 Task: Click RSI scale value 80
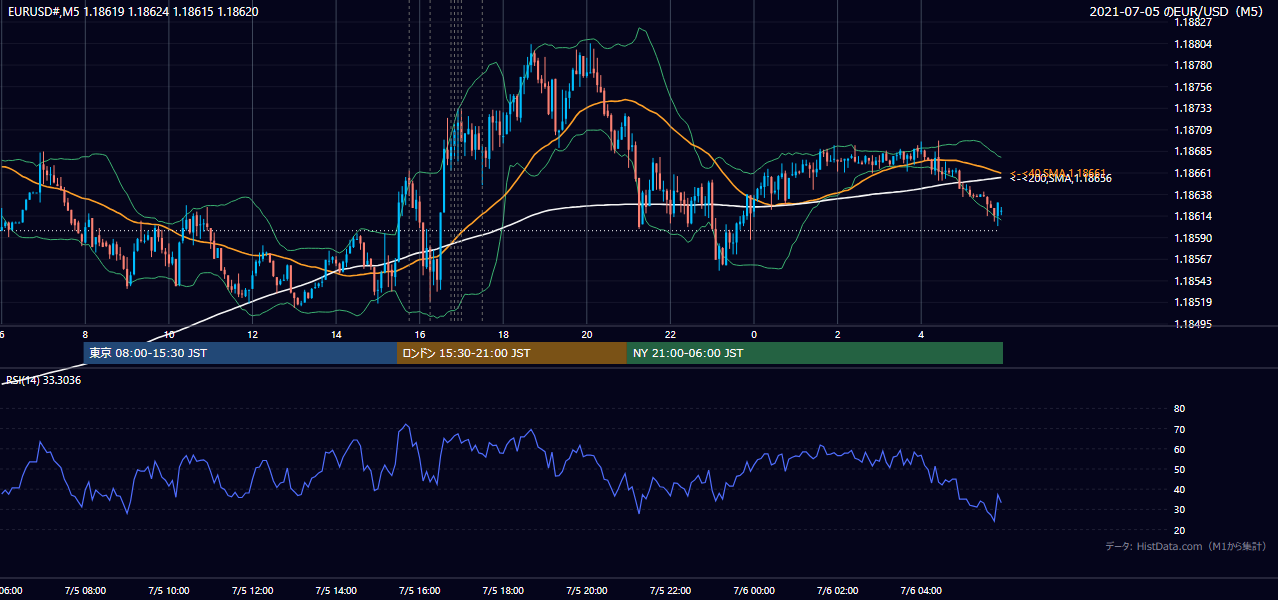[1179, 409]
